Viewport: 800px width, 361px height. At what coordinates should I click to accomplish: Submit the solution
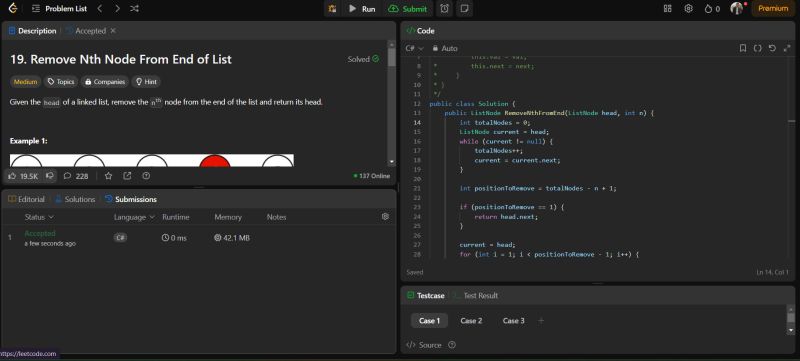point(408,9)
